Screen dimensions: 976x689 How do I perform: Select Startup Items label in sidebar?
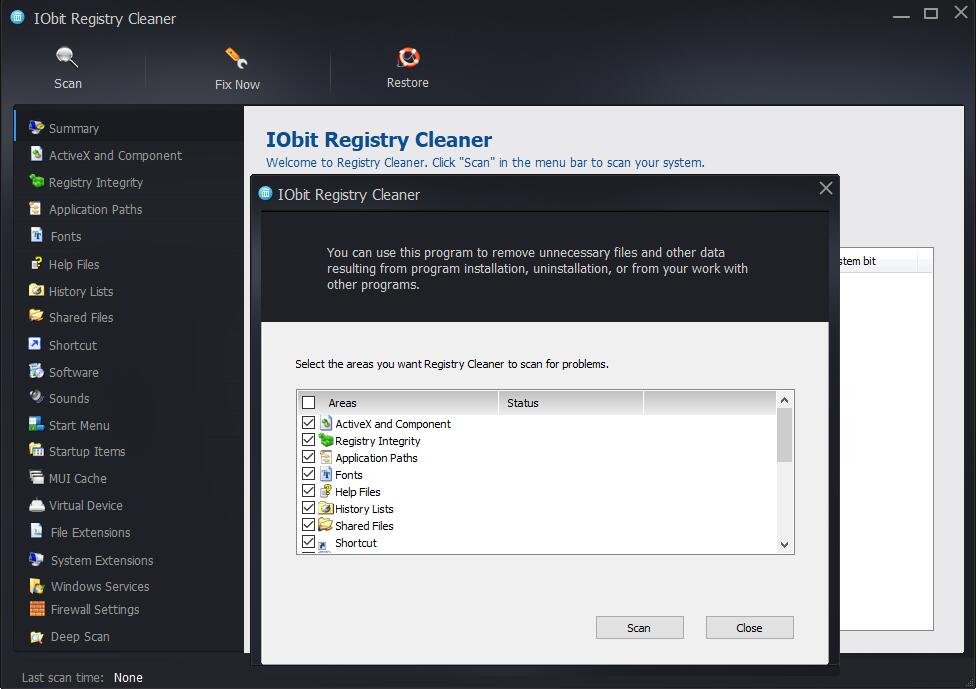point(87,451)
